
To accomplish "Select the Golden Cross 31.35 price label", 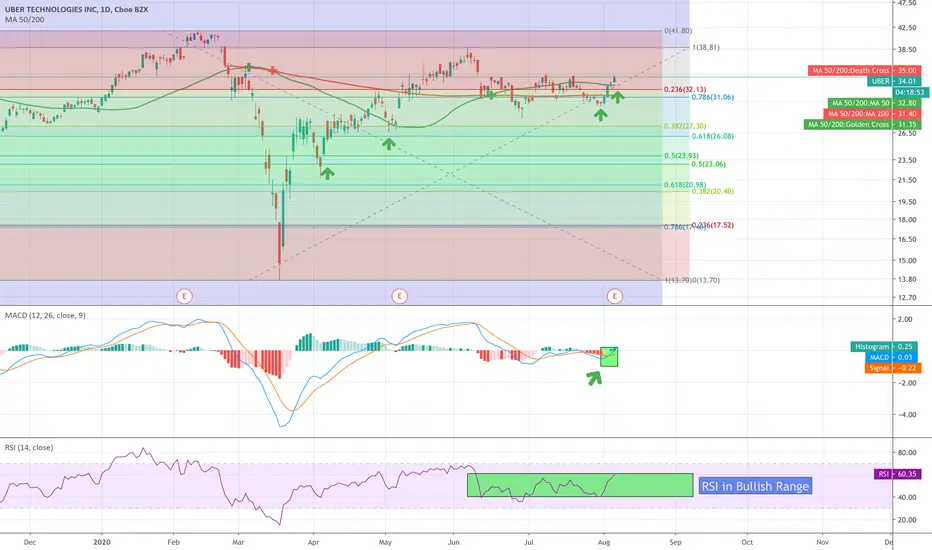I will point(862,124).
